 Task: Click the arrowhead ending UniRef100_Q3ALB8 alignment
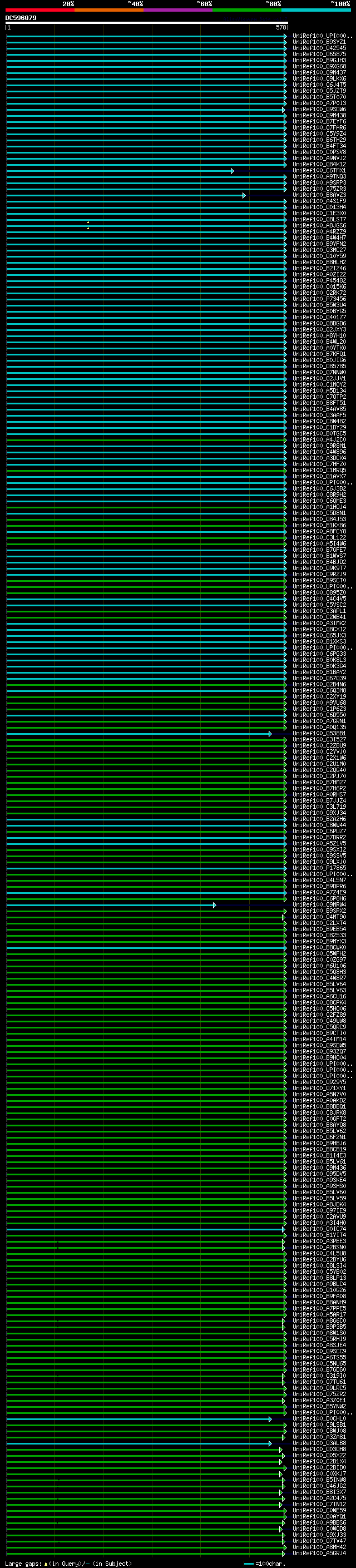tap(270, 1443)
